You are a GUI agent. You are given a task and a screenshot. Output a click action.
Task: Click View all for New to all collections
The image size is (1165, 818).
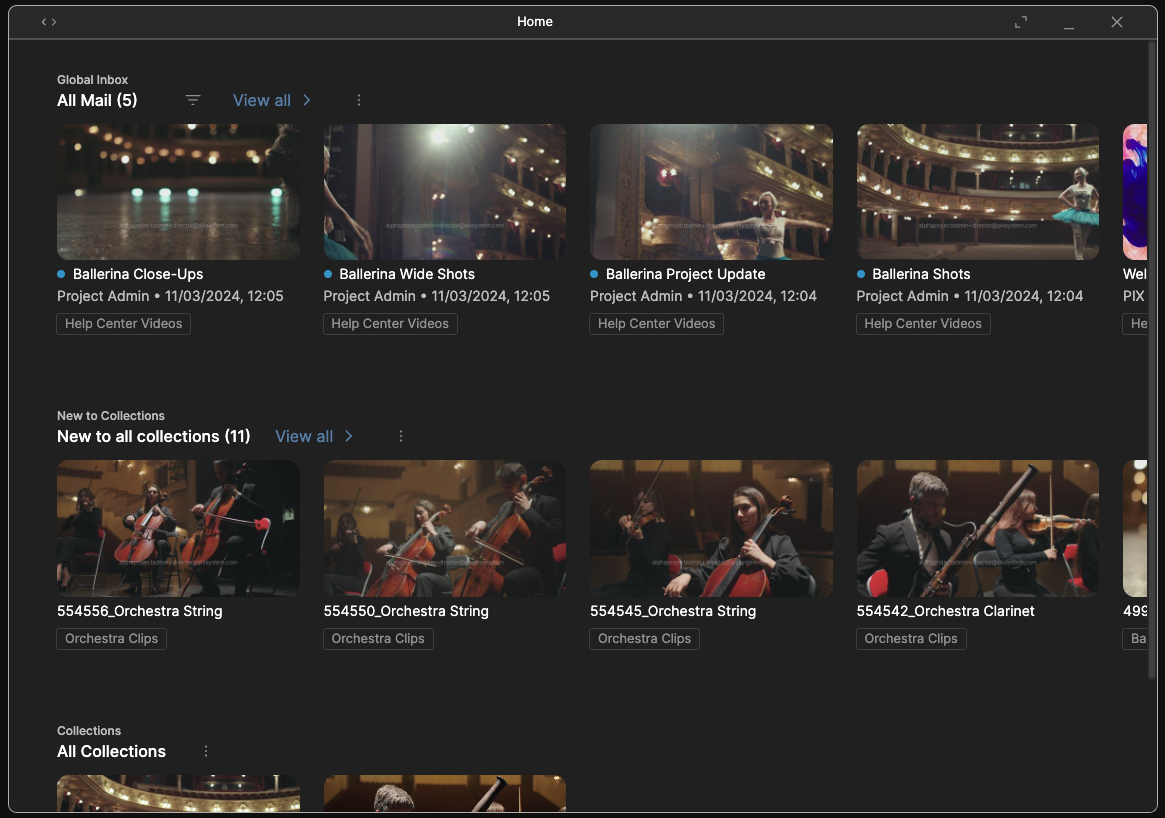tap(304, 436)
